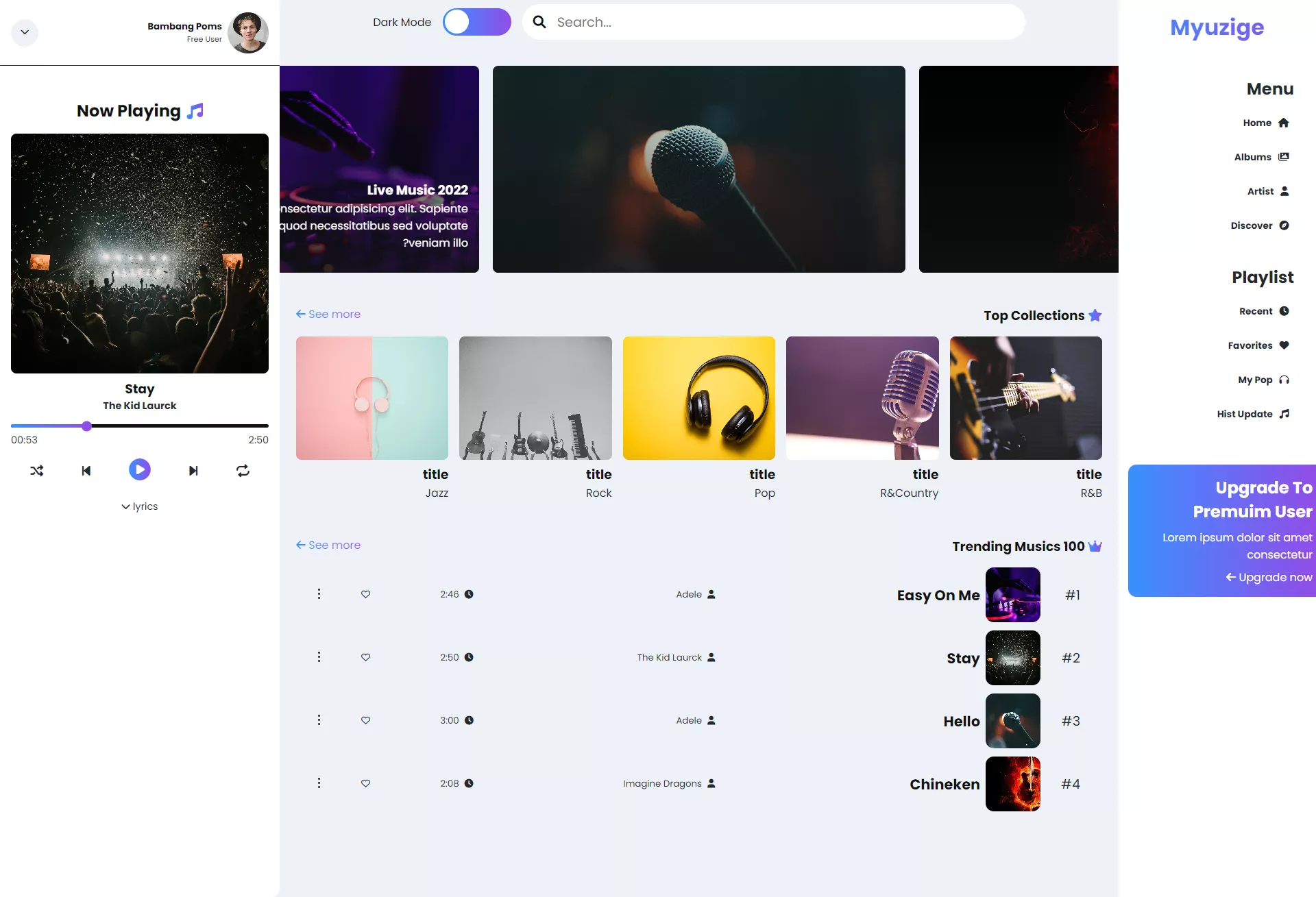The width and height of the screenshot is (1316, 897).
Task: Like the song Easy On Me
Action: [365, 594]
